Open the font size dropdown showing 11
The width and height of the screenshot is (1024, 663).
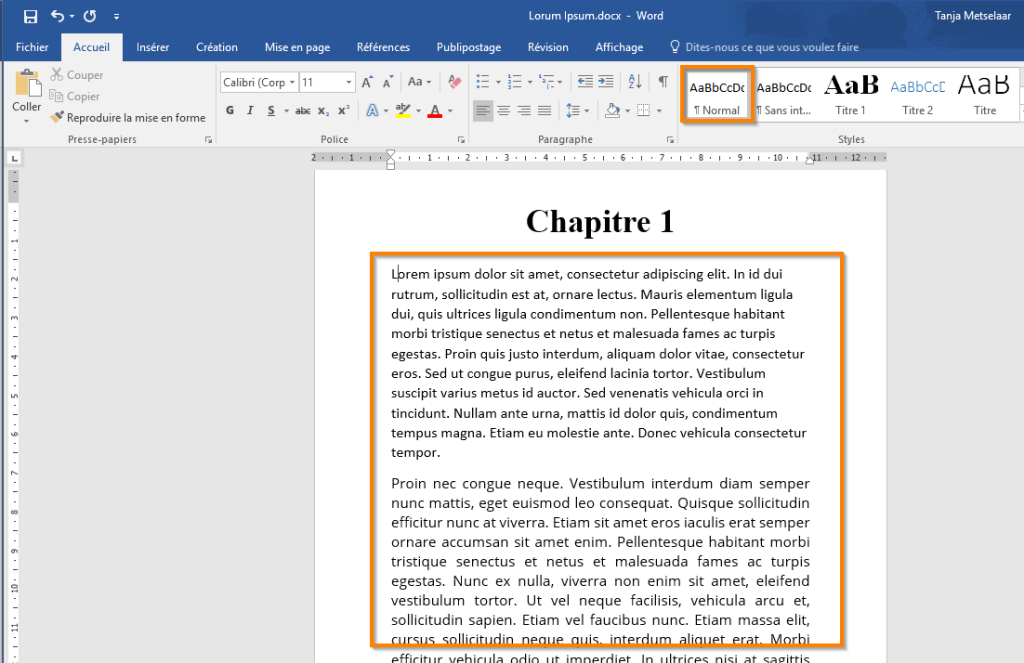coord(349,82)
